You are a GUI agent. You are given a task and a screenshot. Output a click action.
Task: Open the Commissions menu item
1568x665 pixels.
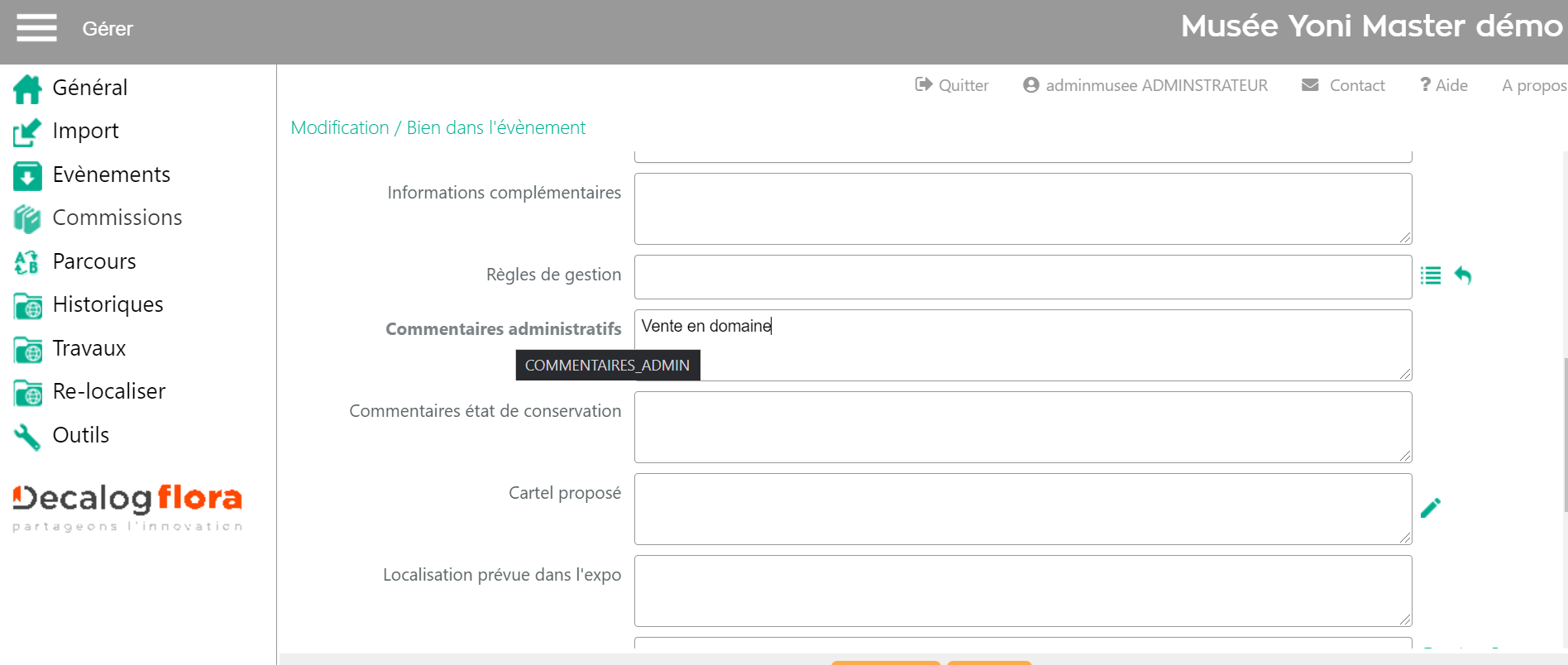117,218
